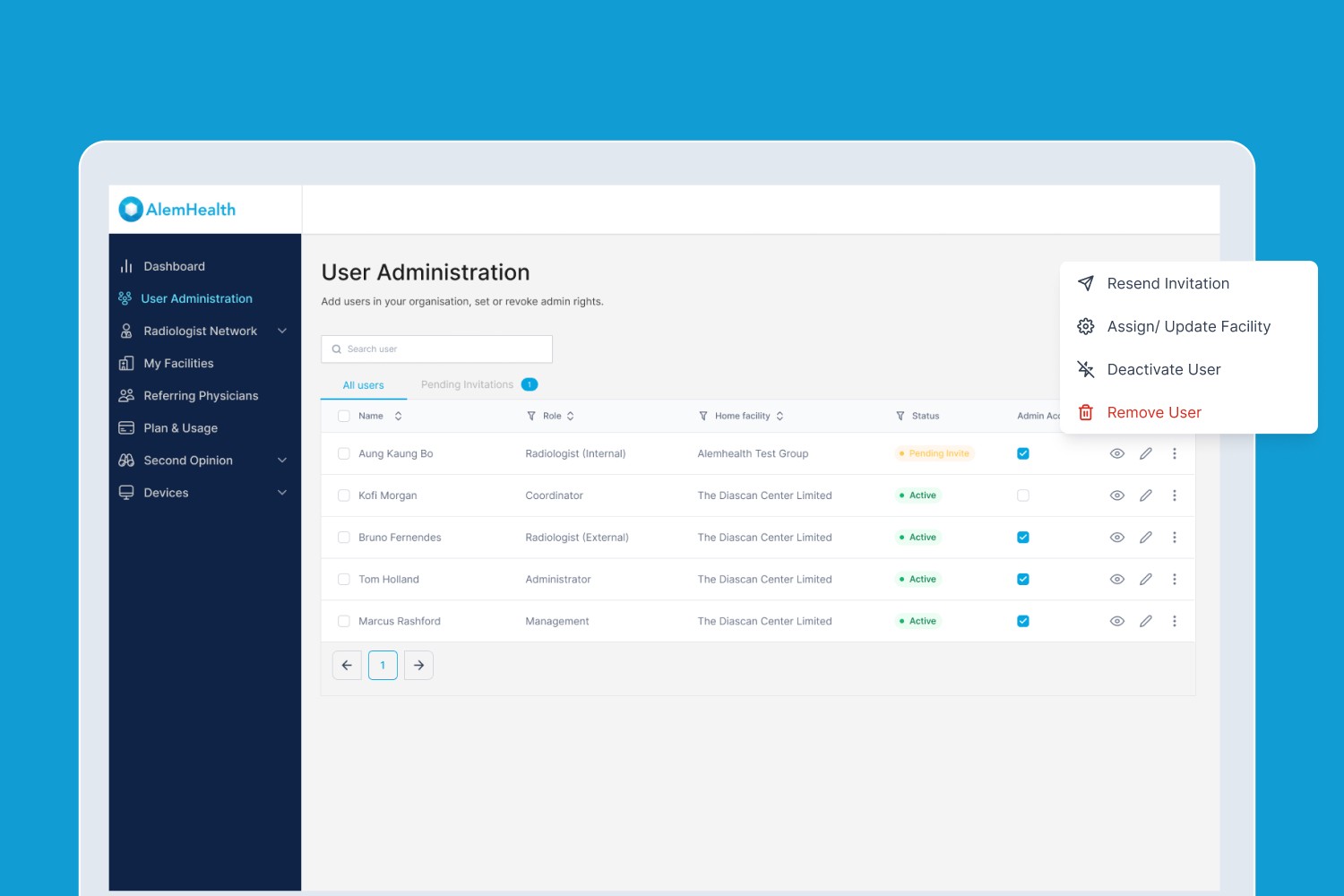Viewport: 1344px width, 896px height.
Task: Tick the checkbox for Aung Kaung Bo
Action: tap(344, 453)
